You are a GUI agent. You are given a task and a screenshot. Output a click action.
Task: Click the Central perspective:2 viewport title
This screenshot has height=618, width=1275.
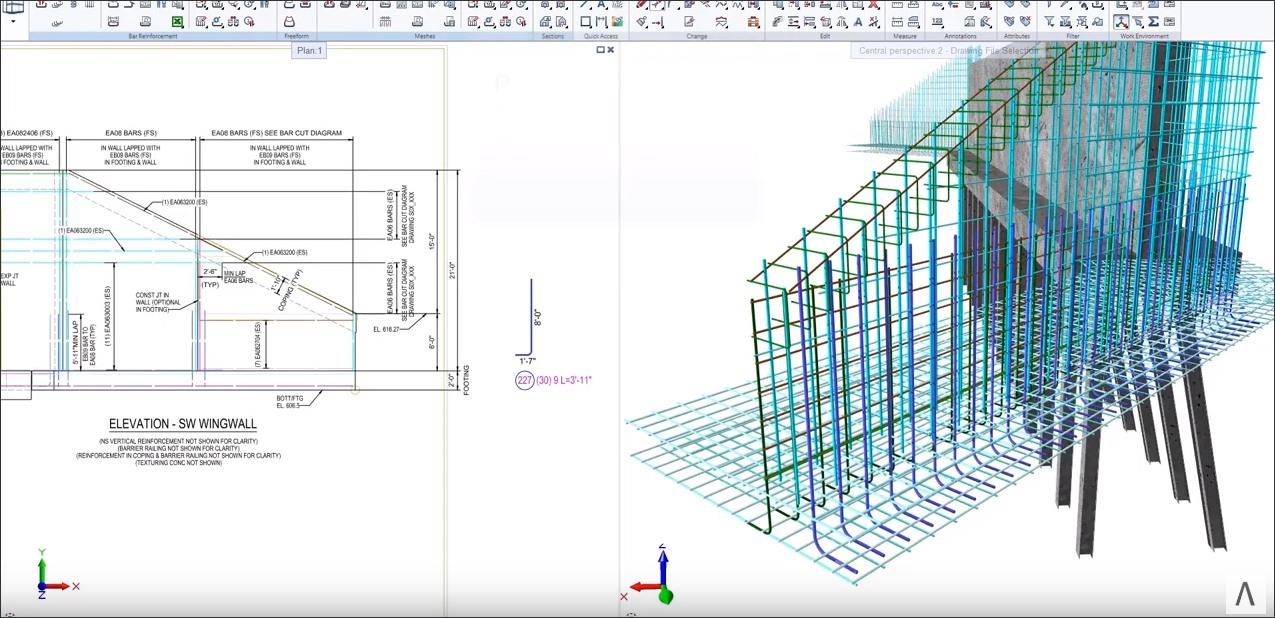[x=949, y=50]
